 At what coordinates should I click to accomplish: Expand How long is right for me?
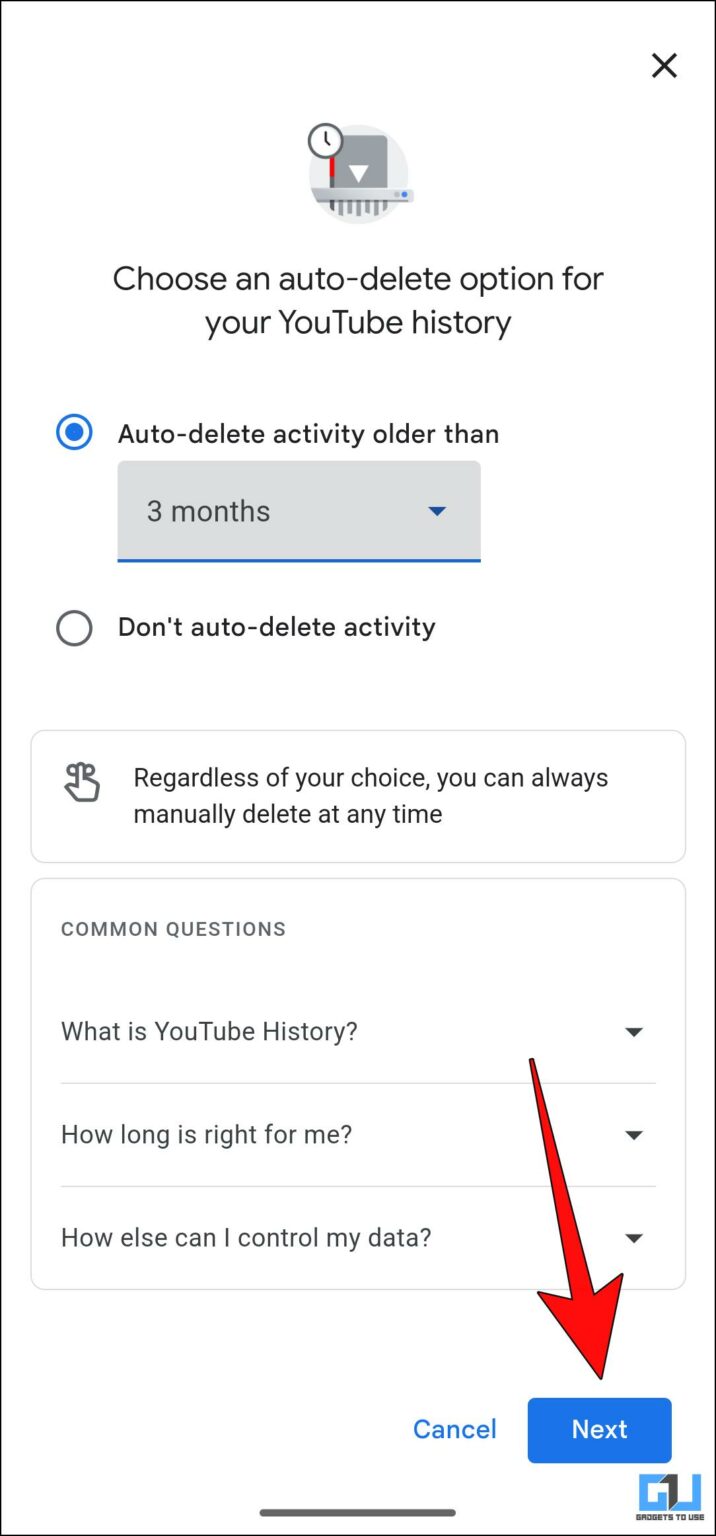[634, 1134]
